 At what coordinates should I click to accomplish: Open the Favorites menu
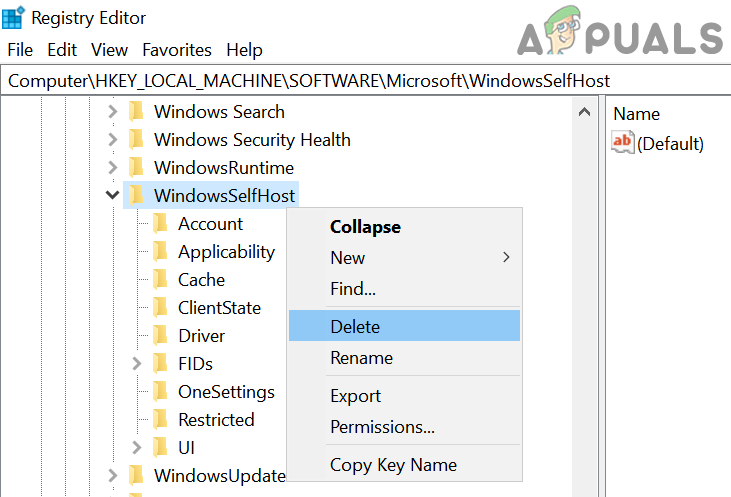(177, 49)
